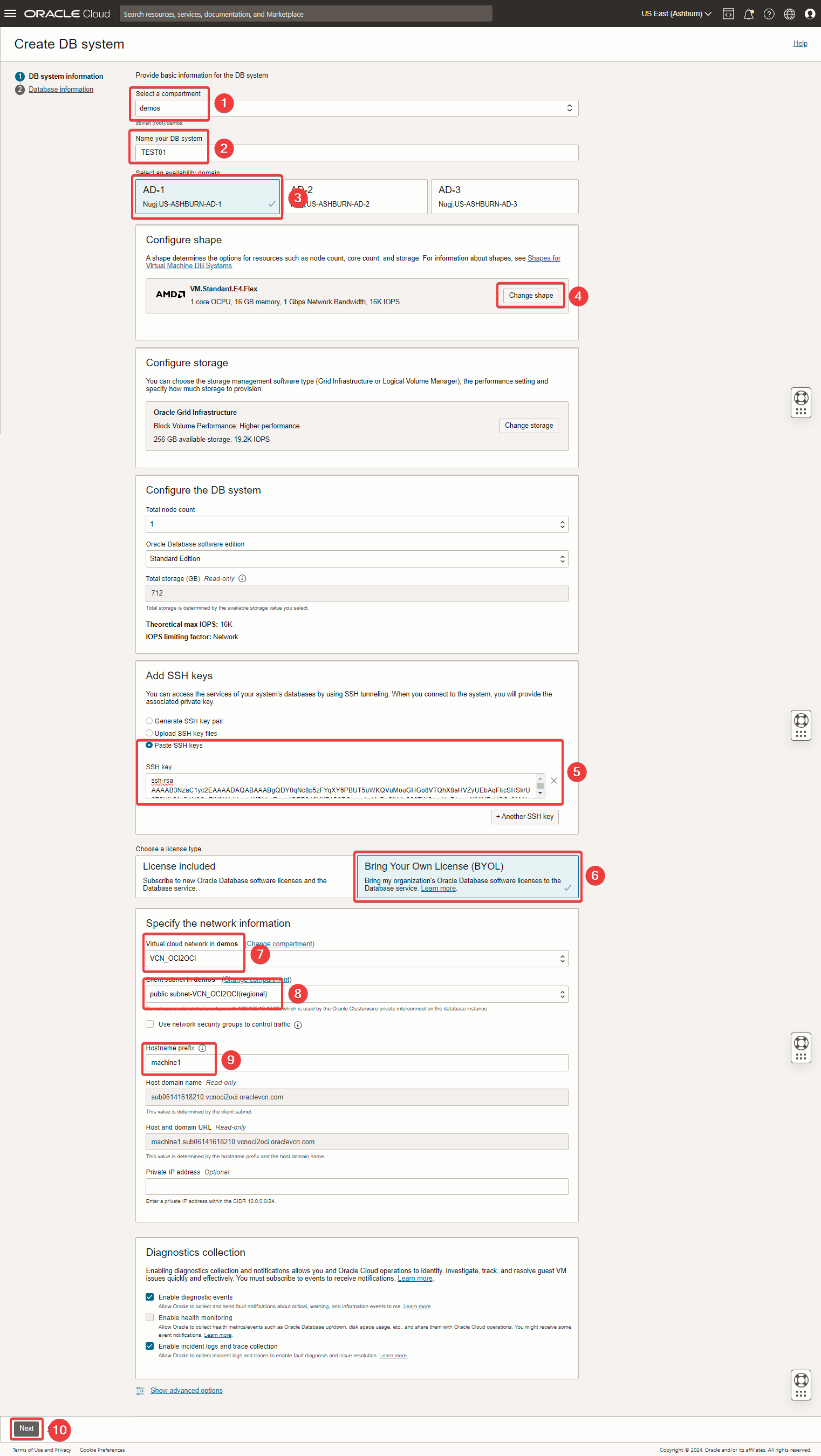Click the SSH key text area
Image resolution: width=821 pixels, height=1456 pixels.
pyautogui.click(x=341, y=785)
